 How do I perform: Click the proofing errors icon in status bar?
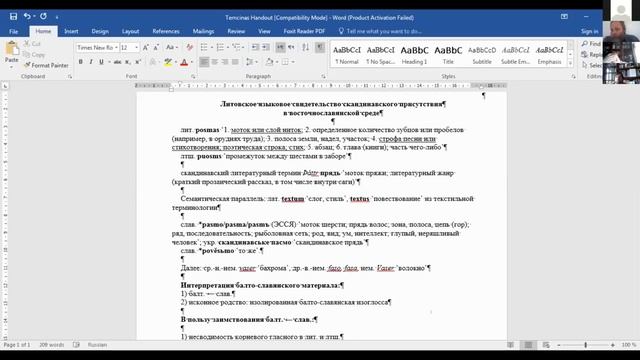(76, 345)
